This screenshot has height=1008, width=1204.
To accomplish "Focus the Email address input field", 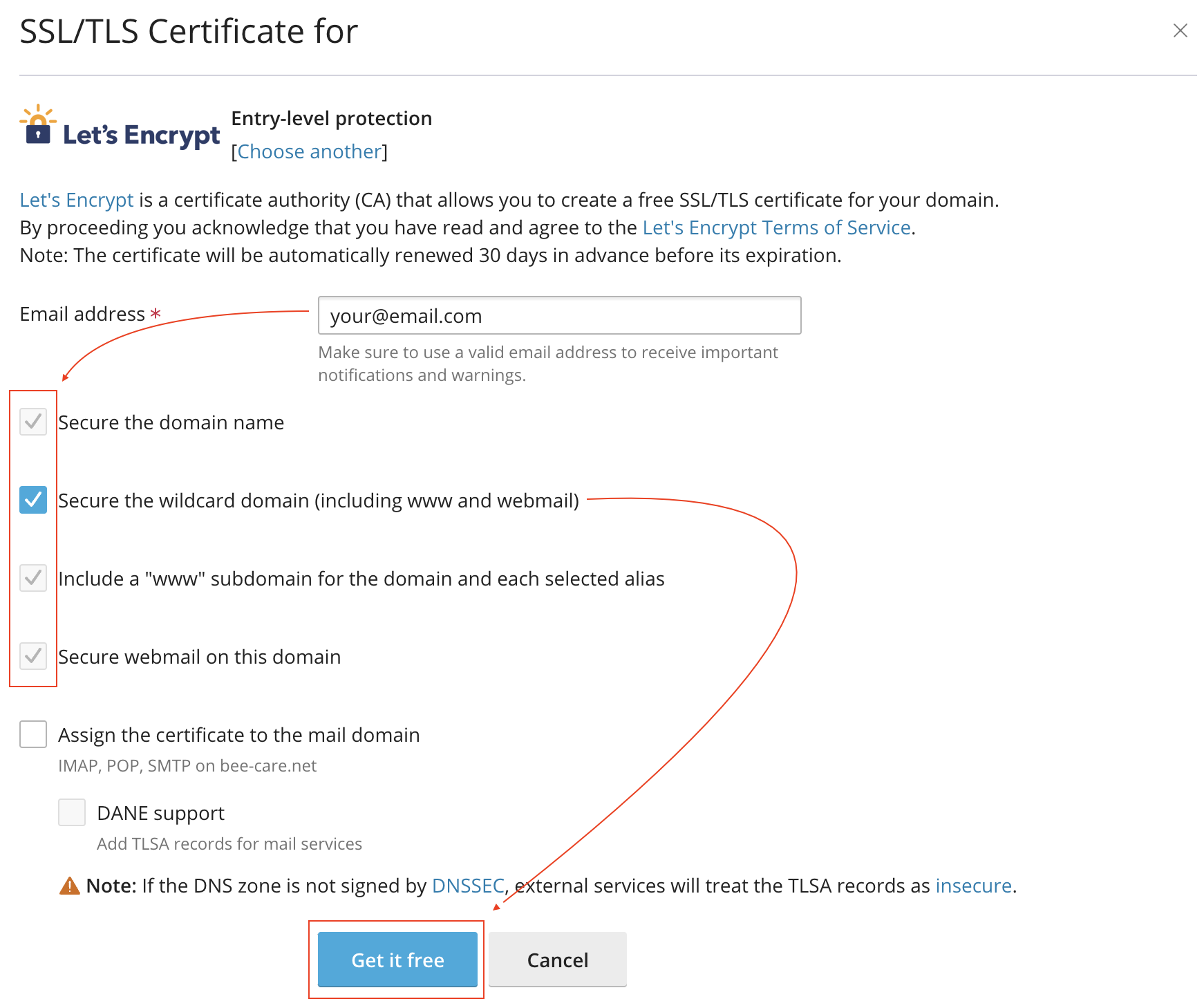I will point(559,315).
